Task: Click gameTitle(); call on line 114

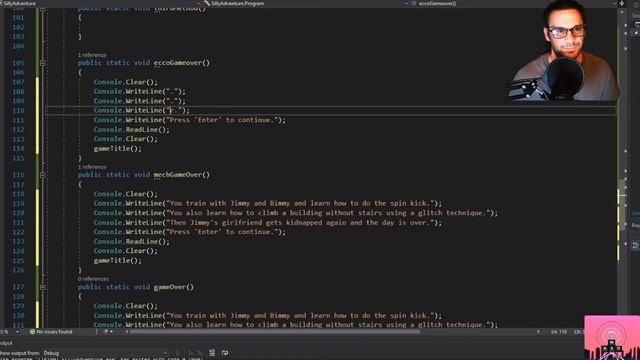Action: point(118,149)
